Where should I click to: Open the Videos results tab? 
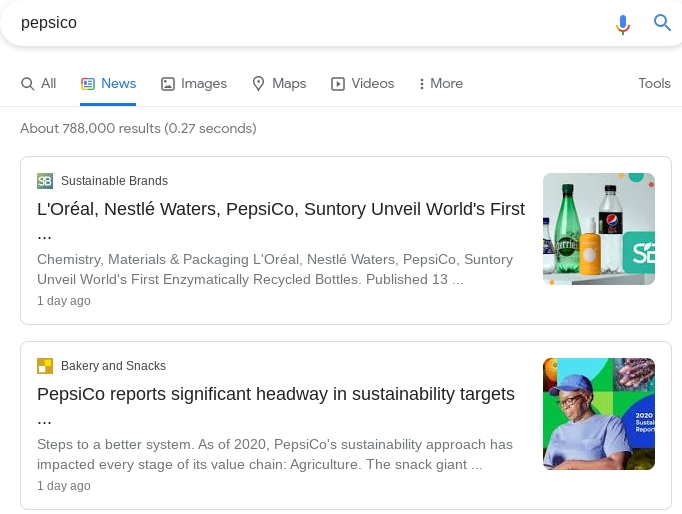coord(362,84)
